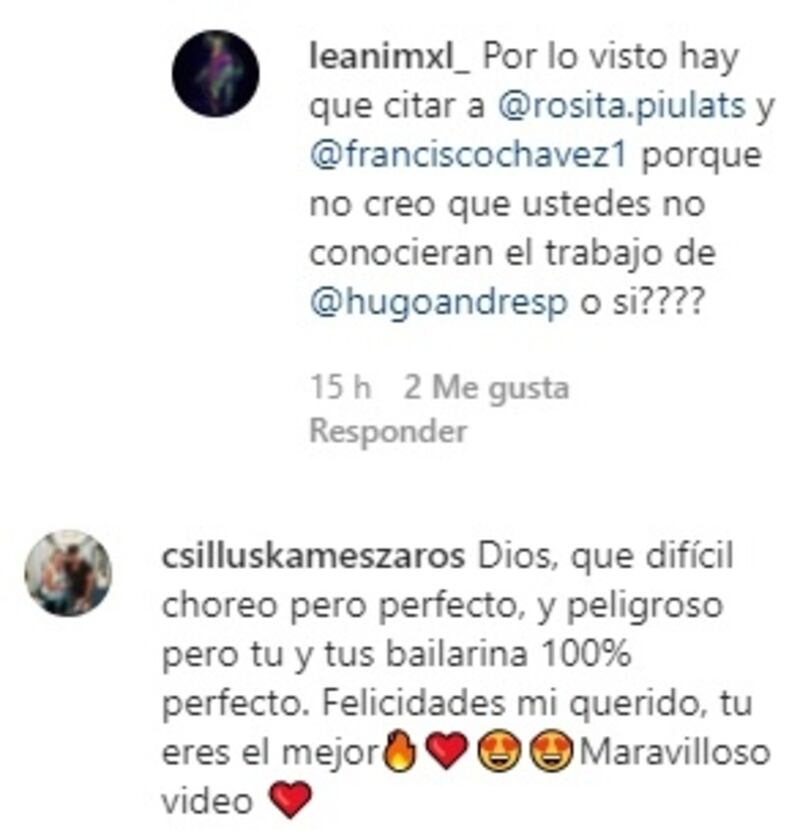The height and width of the screenshot is (838, 800).
Task: Visit the csilluskameszaros username link
Action: coord(313,556)
